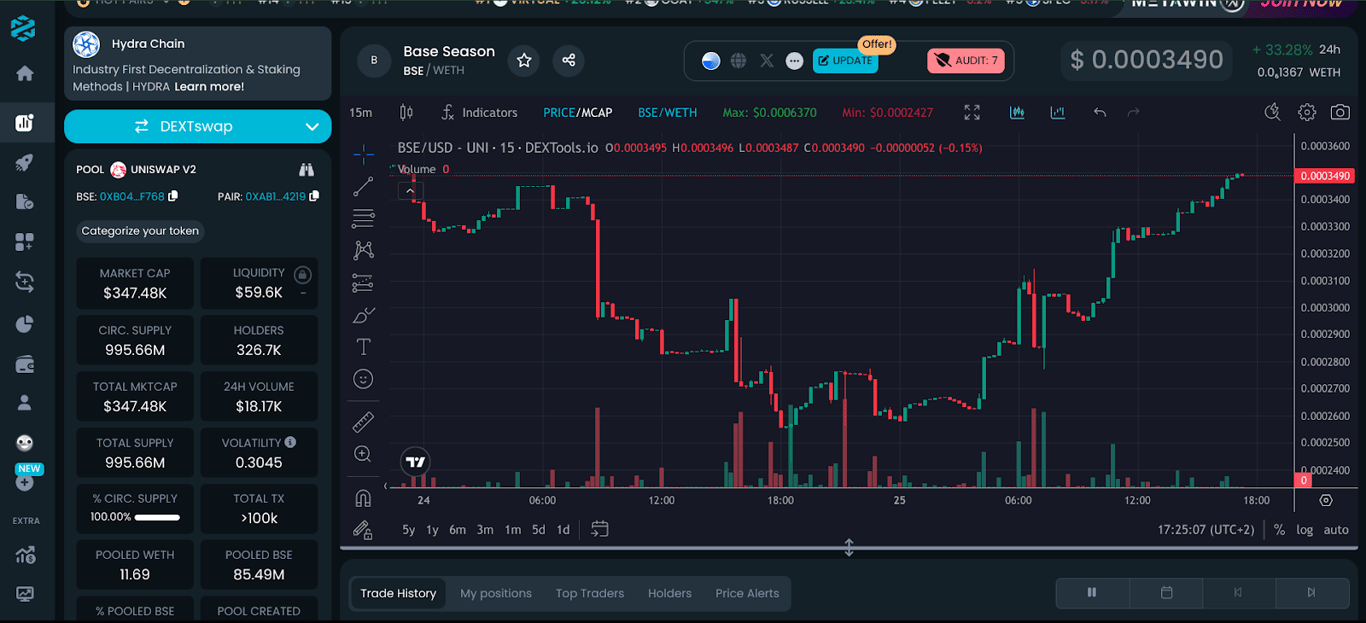Switch to My positions tab
Viewport: 1366px width, 623px height.
pos(496,593)
